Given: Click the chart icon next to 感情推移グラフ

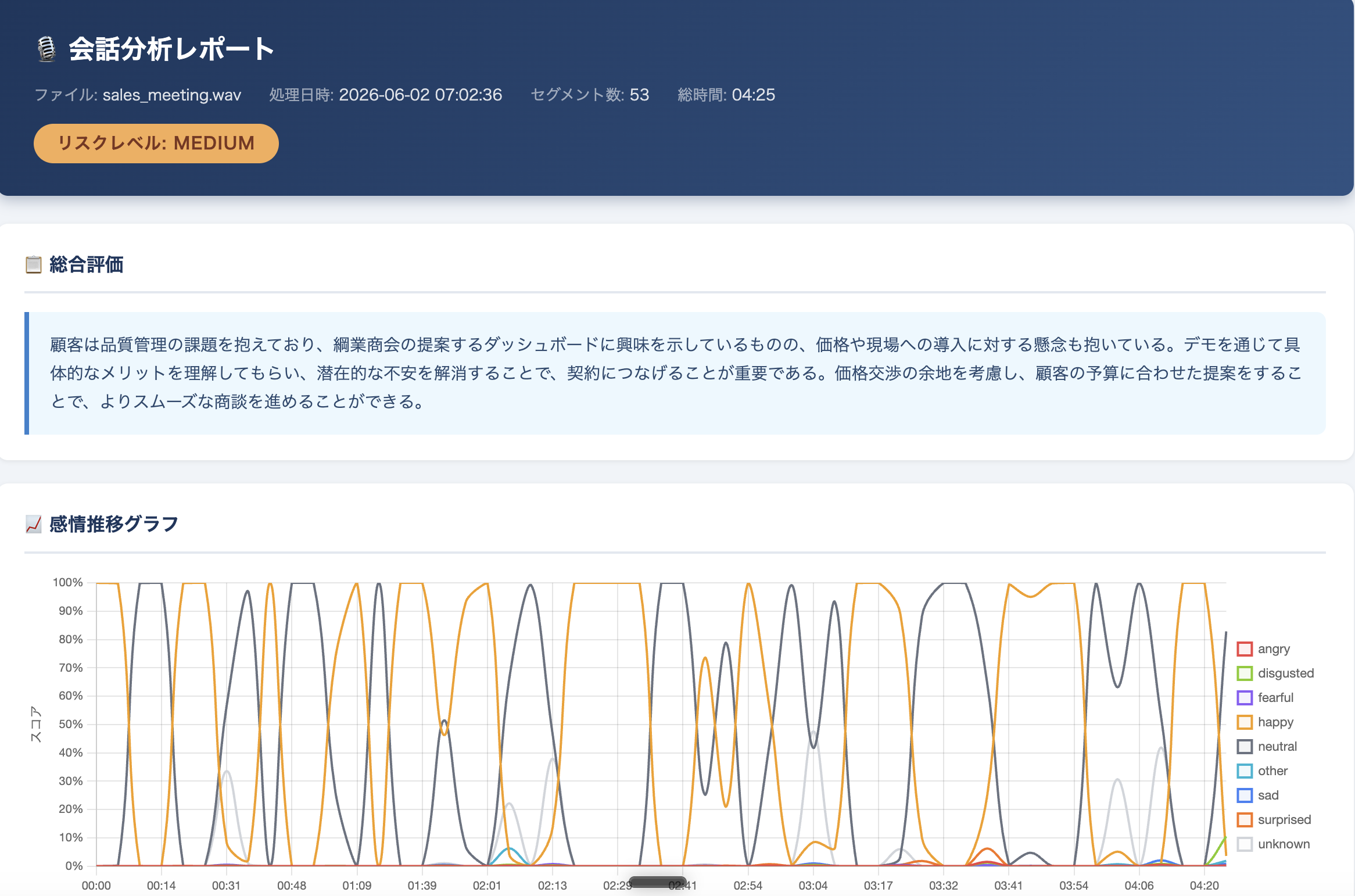Looking at the screenshot, I should [x=34, y=524].
